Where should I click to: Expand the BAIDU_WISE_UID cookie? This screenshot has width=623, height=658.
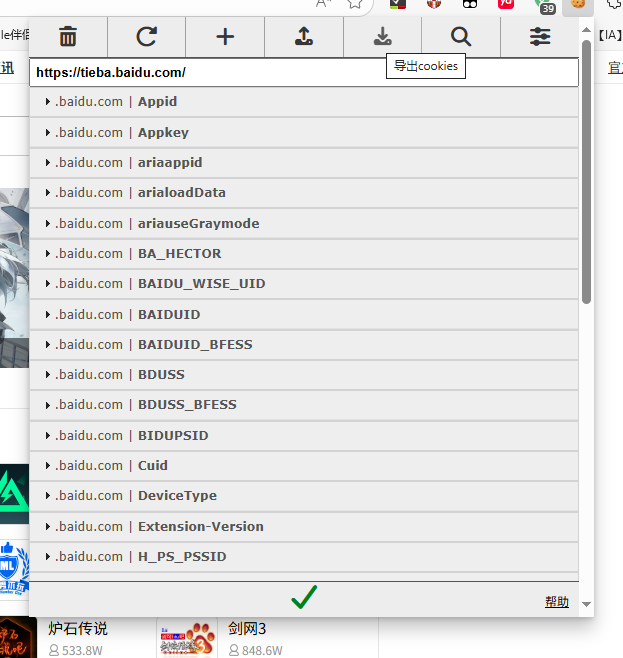201,284
